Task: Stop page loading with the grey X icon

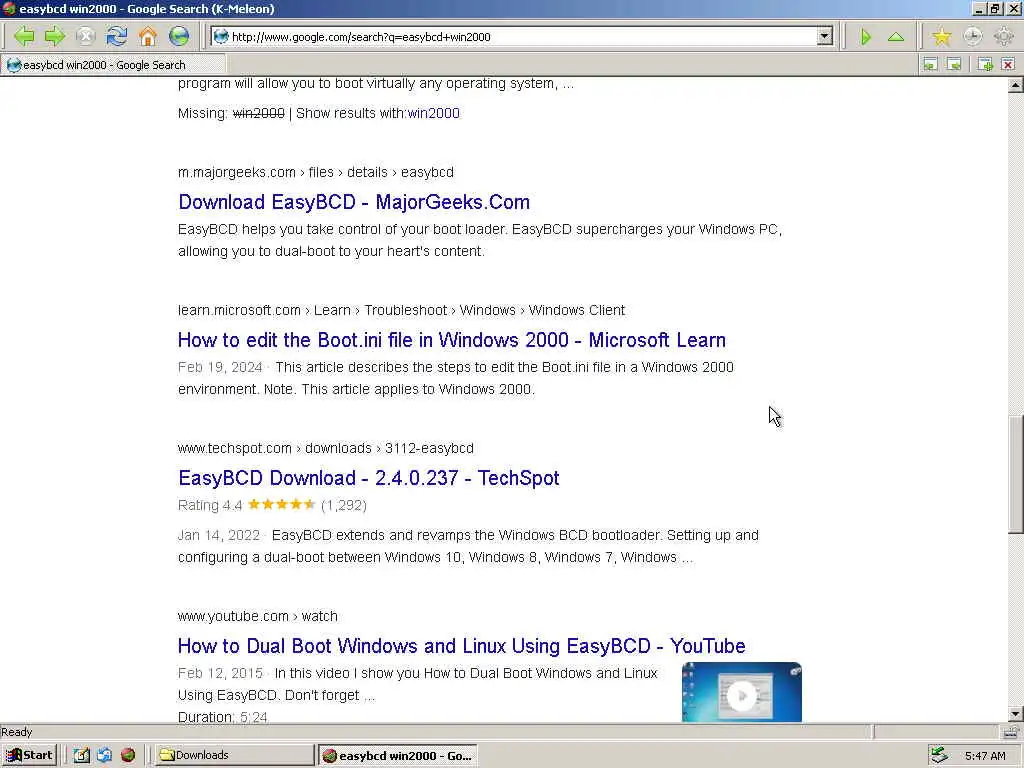Action: click(86, 37)
